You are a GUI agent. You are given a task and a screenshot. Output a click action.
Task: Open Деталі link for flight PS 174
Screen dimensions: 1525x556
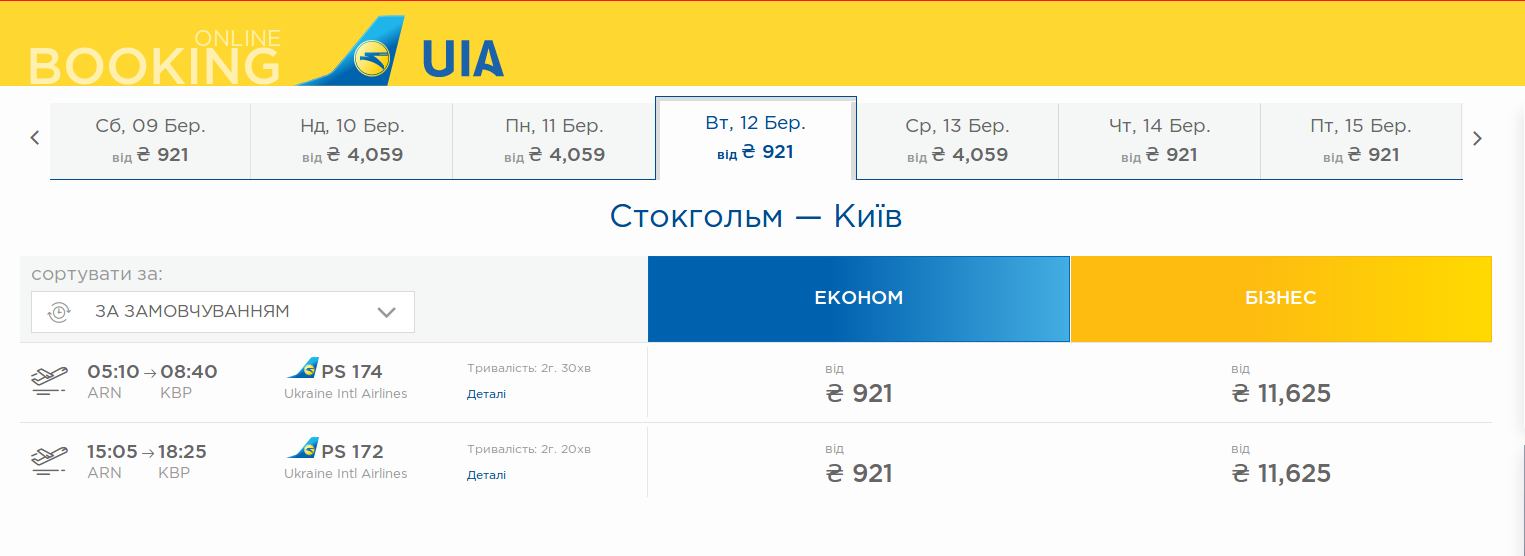(486, 394)
